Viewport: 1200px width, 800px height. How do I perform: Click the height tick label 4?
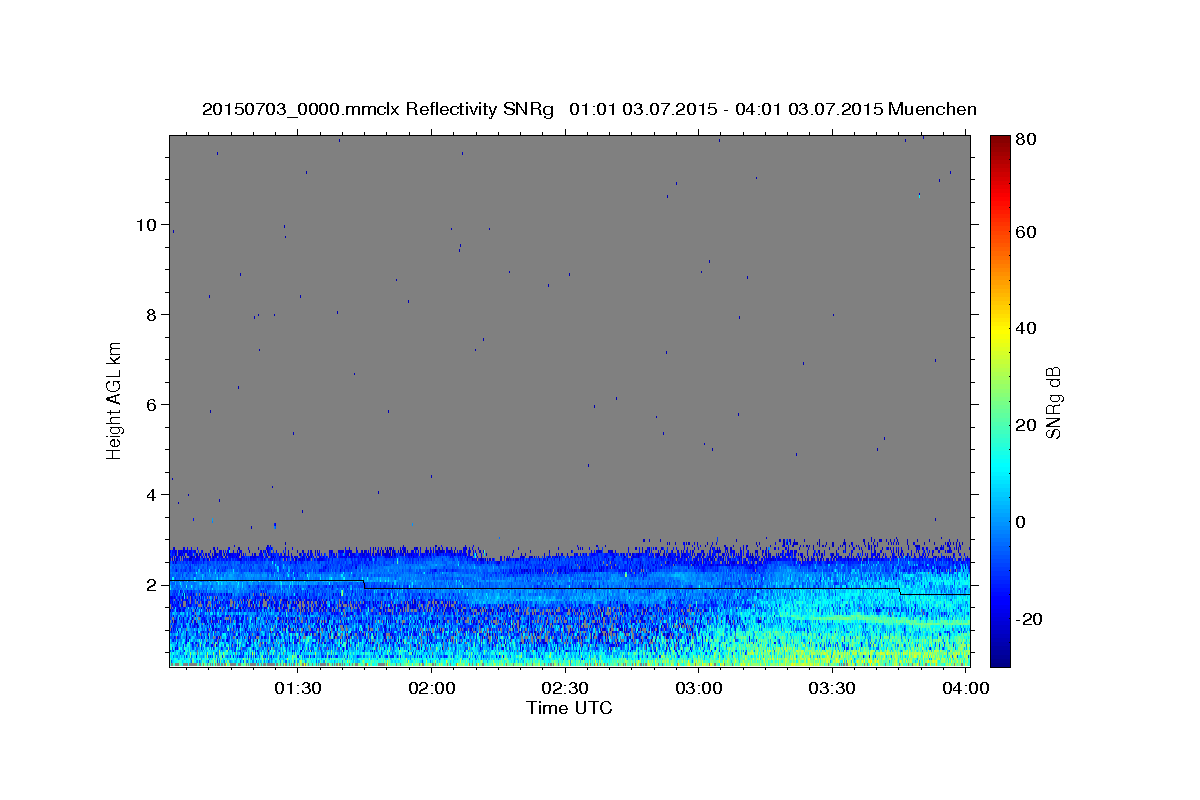coord(151,495)
